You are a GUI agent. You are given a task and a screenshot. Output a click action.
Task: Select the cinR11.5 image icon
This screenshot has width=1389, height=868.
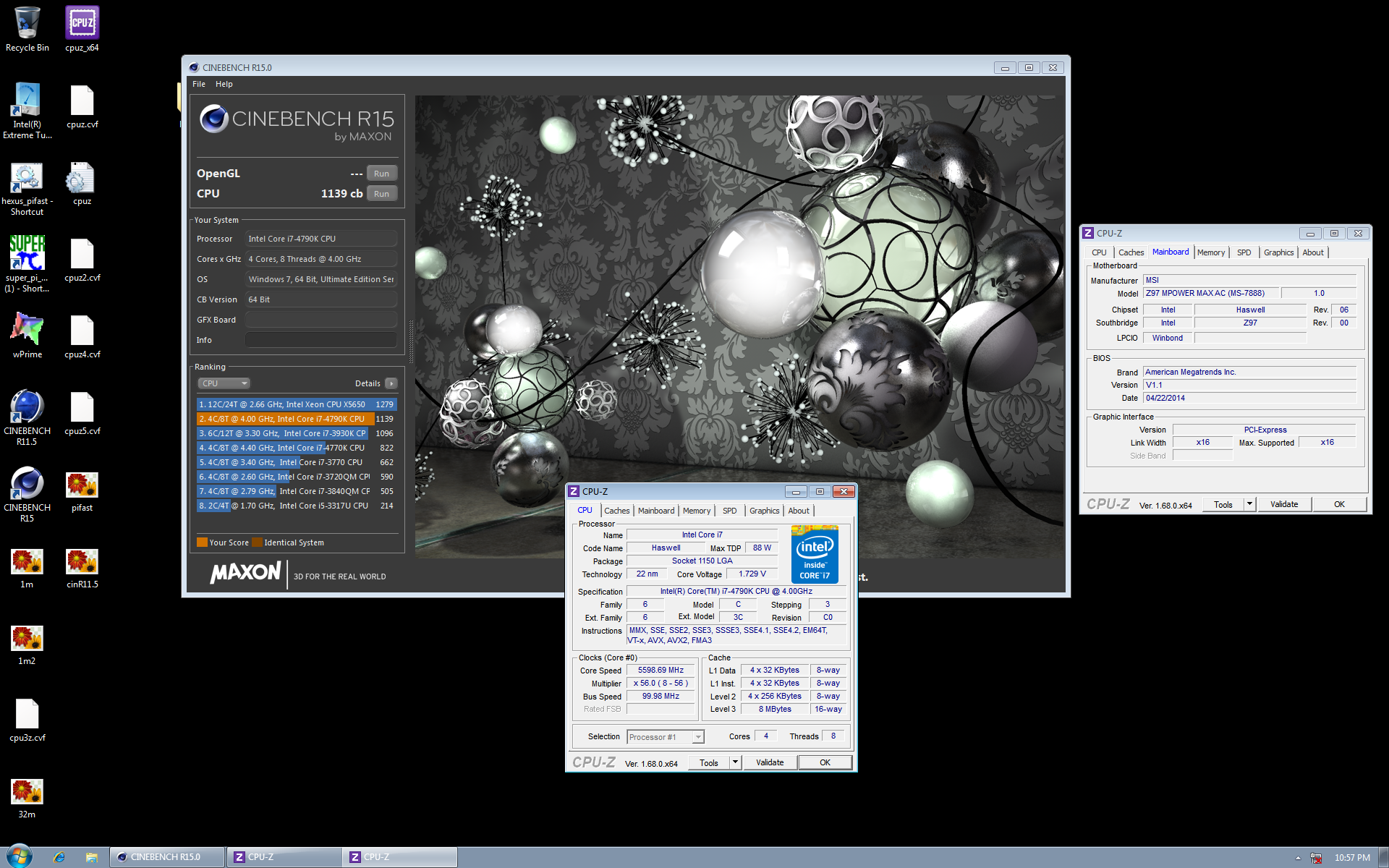(x=82, y=567)
